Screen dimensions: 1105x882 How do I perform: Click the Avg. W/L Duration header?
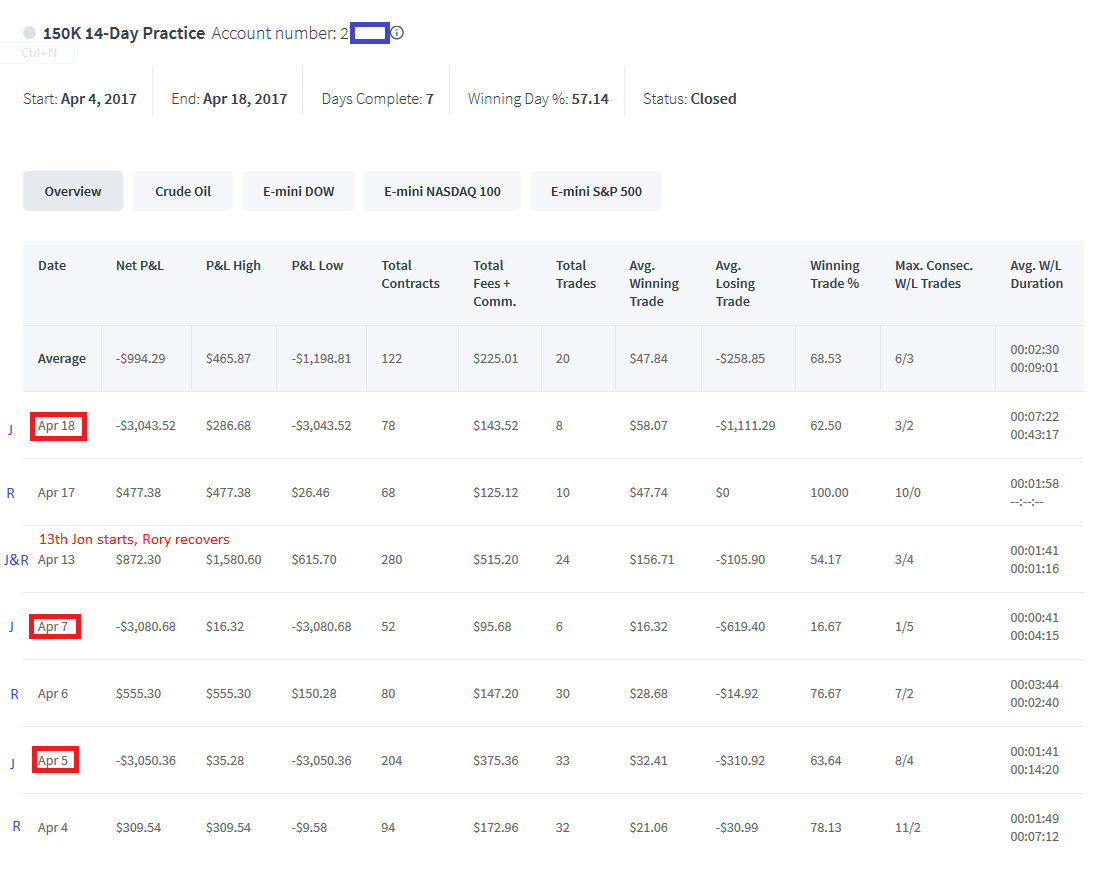[1037, 275]
